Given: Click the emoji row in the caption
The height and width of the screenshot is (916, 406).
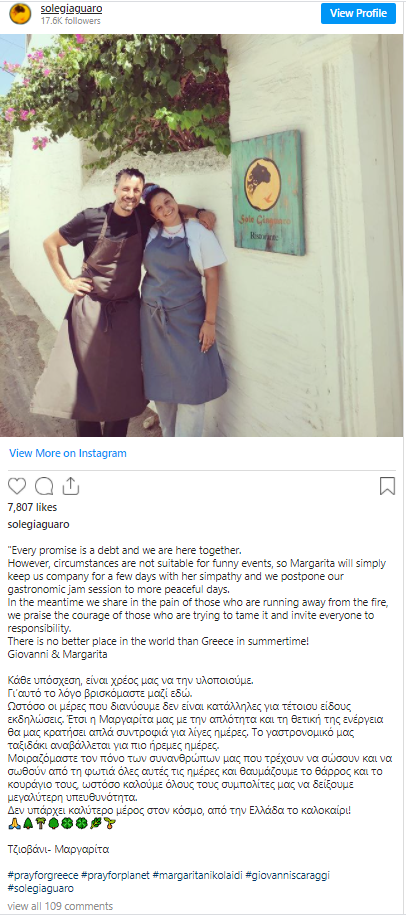Looking at the screenshot, I should tap(61, 823).
